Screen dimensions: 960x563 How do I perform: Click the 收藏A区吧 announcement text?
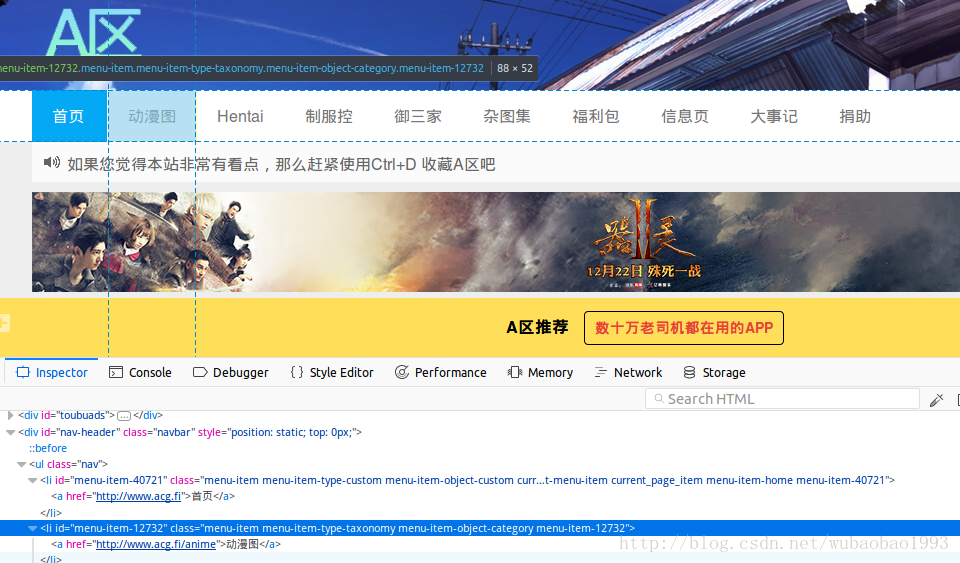coord(458,165)
